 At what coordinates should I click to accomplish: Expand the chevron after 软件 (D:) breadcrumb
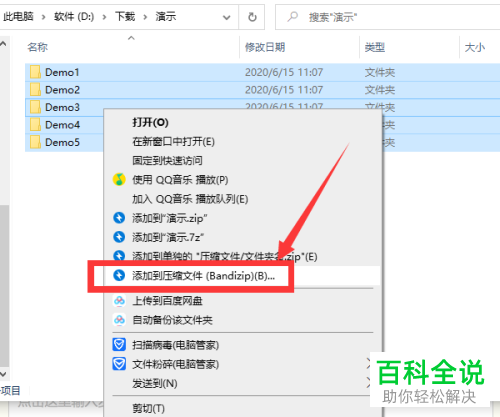(104, 17)
